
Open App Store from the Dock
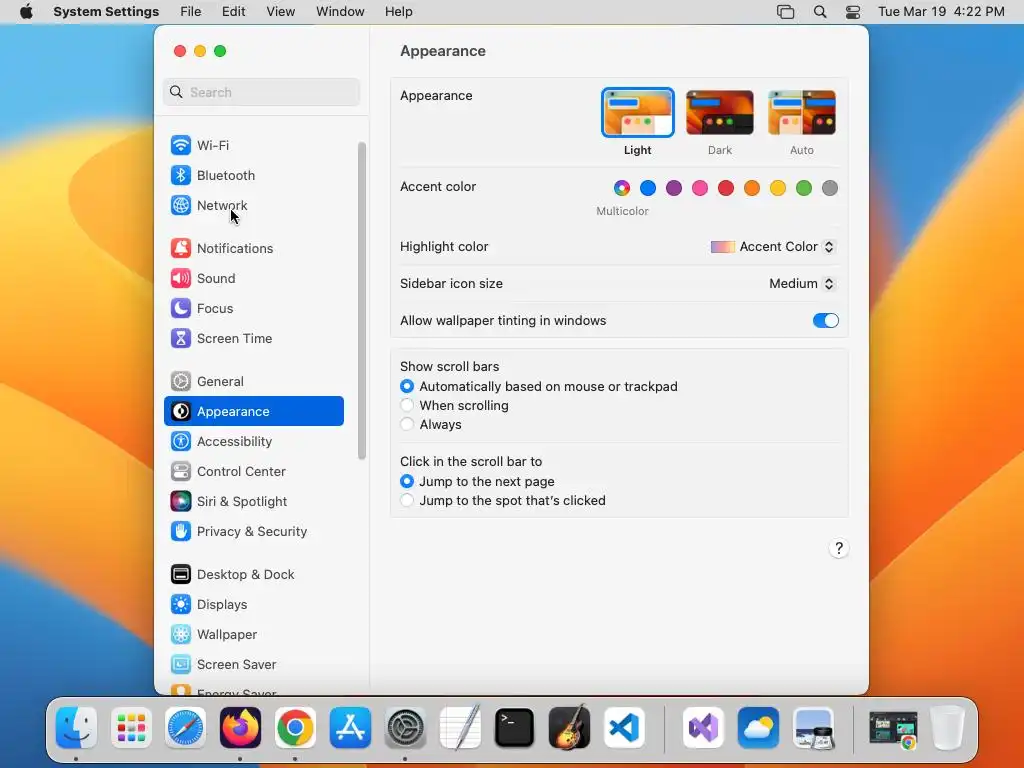pos(350,728)
